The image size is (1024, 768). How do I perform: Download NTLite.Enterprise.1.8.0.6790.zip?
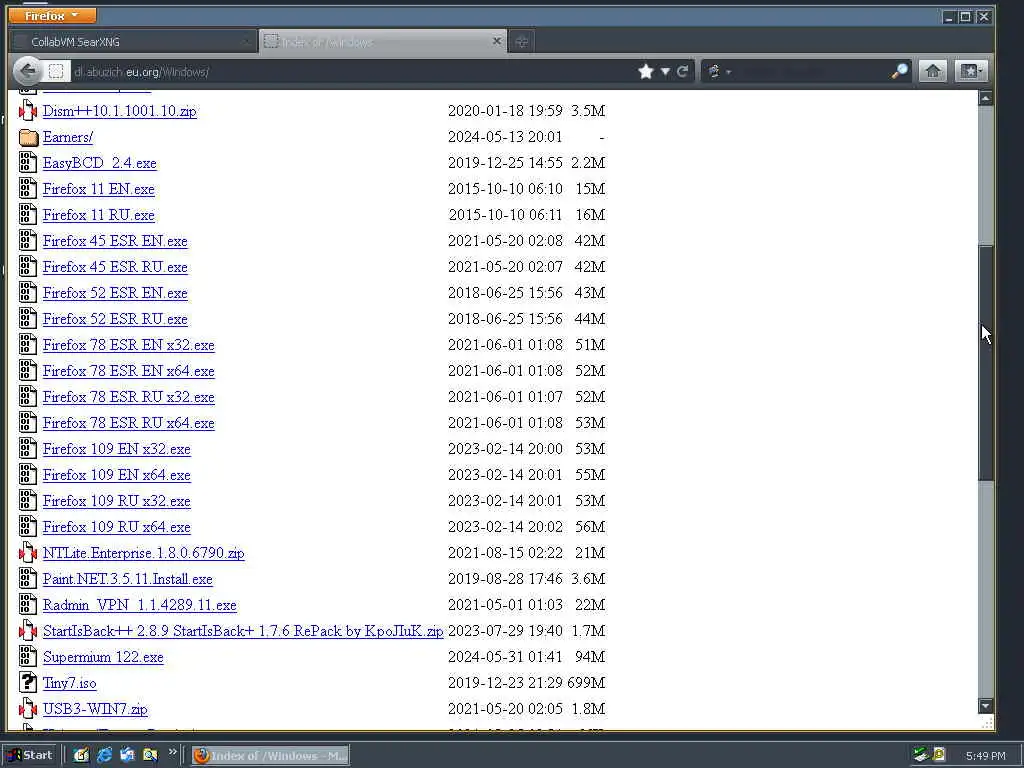144,553
